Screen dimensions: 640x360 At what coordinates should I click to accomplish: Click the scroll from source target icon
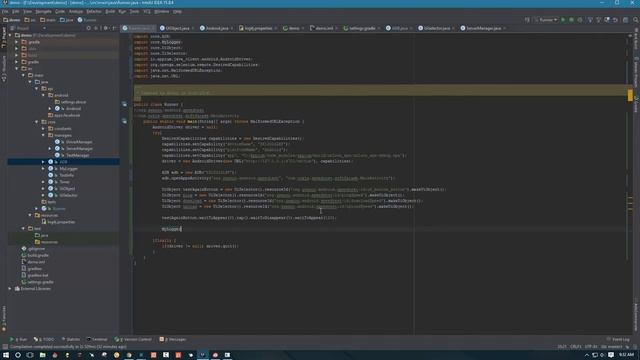click(x=89, y=28)
